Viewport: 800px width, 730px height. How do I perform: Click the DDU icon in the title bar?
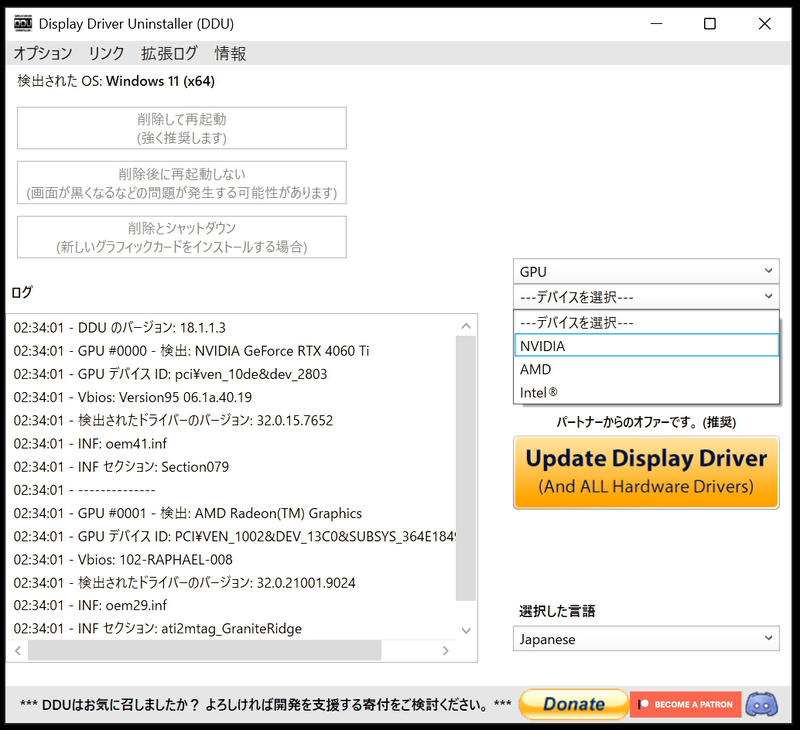click(x=22, y=23)
